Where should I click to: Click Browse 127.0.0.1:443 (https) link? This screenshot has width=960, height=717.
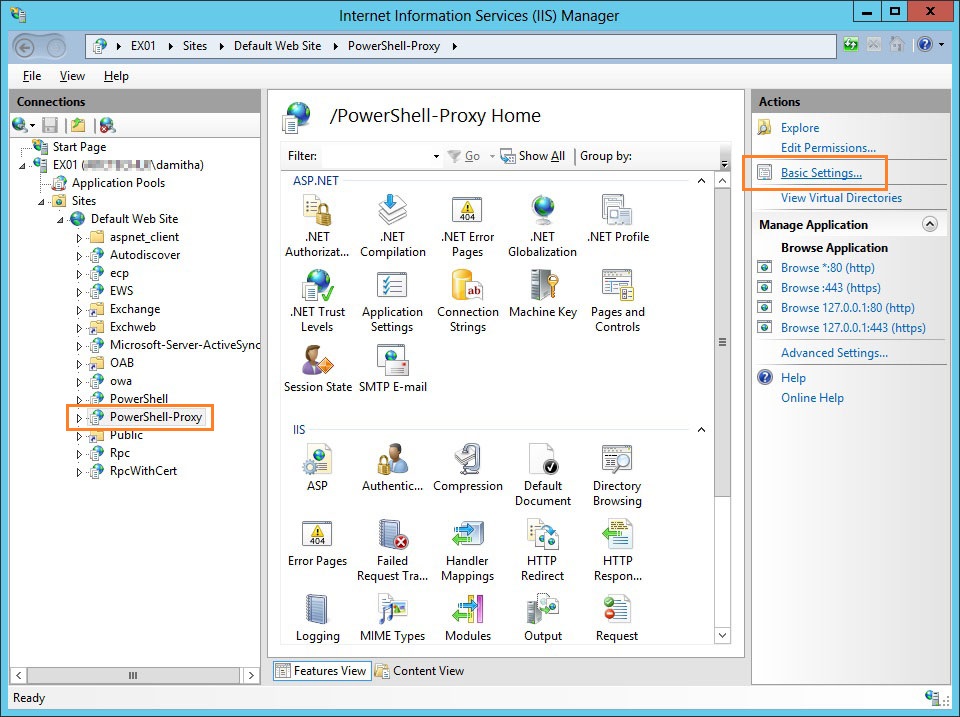(853, 328)
